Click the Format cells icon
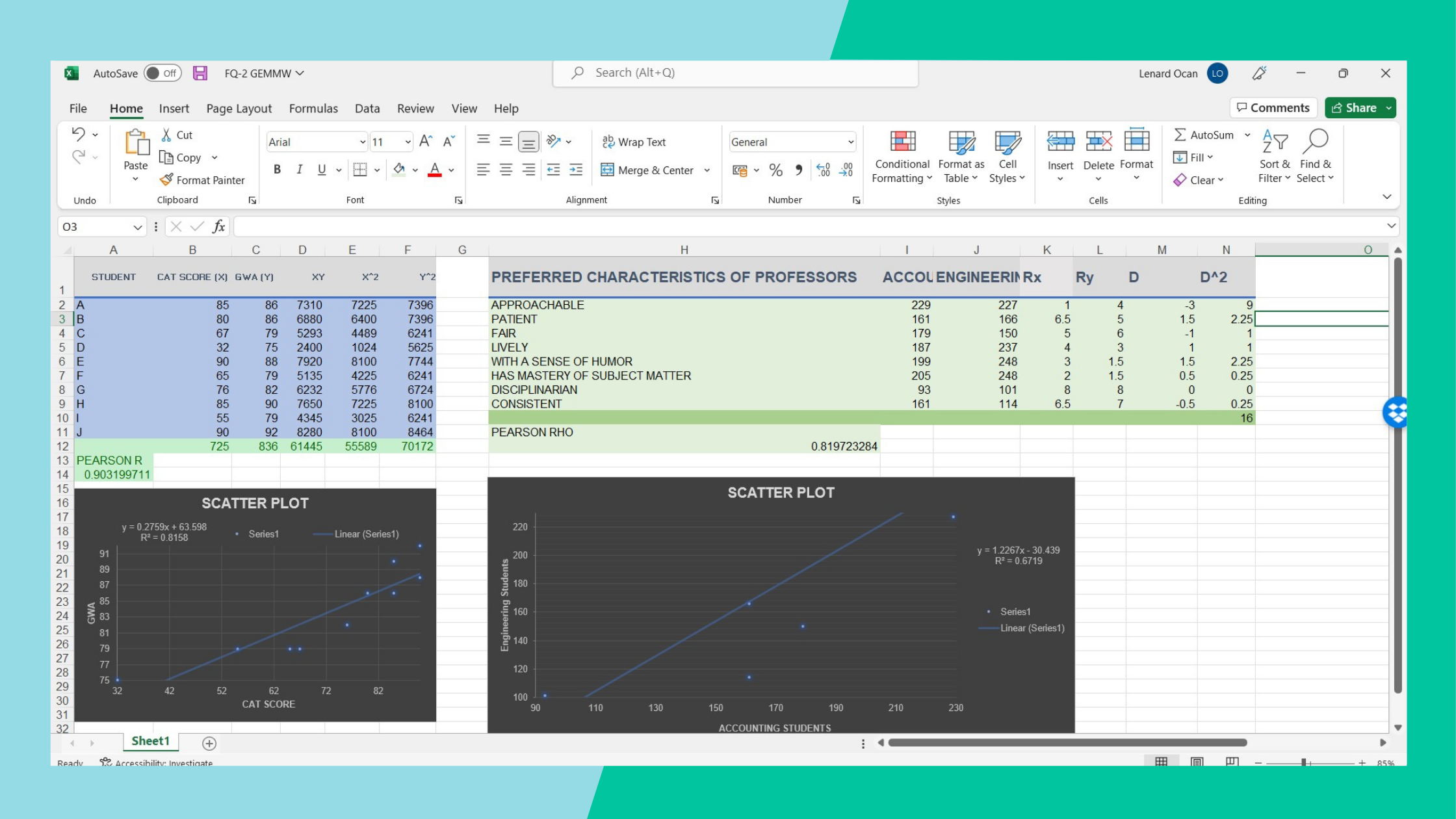Screen dimensions: 1456x819 [1136, 140]
